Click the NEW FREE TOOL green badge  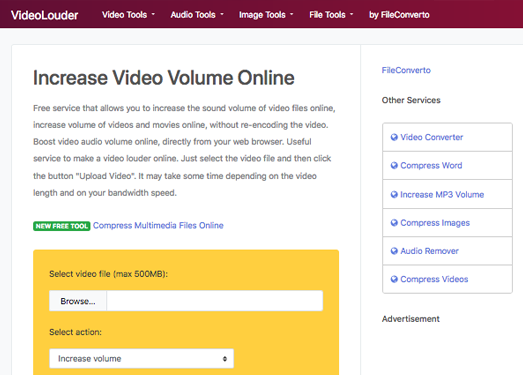click(x=61, y=226)
